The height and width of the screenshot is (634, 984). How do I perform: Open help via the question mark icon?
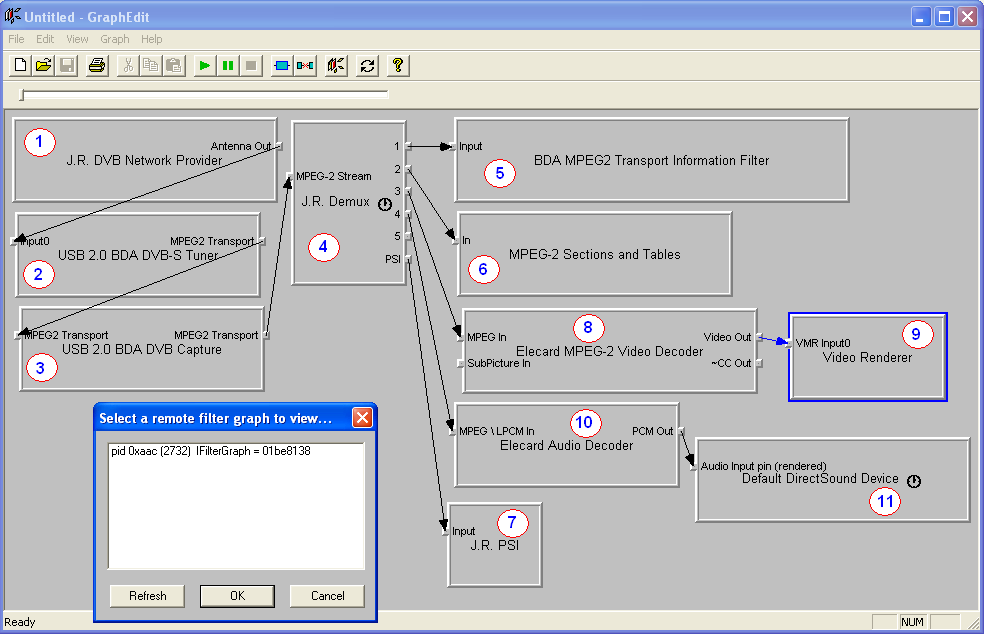[x=398, y=65]
